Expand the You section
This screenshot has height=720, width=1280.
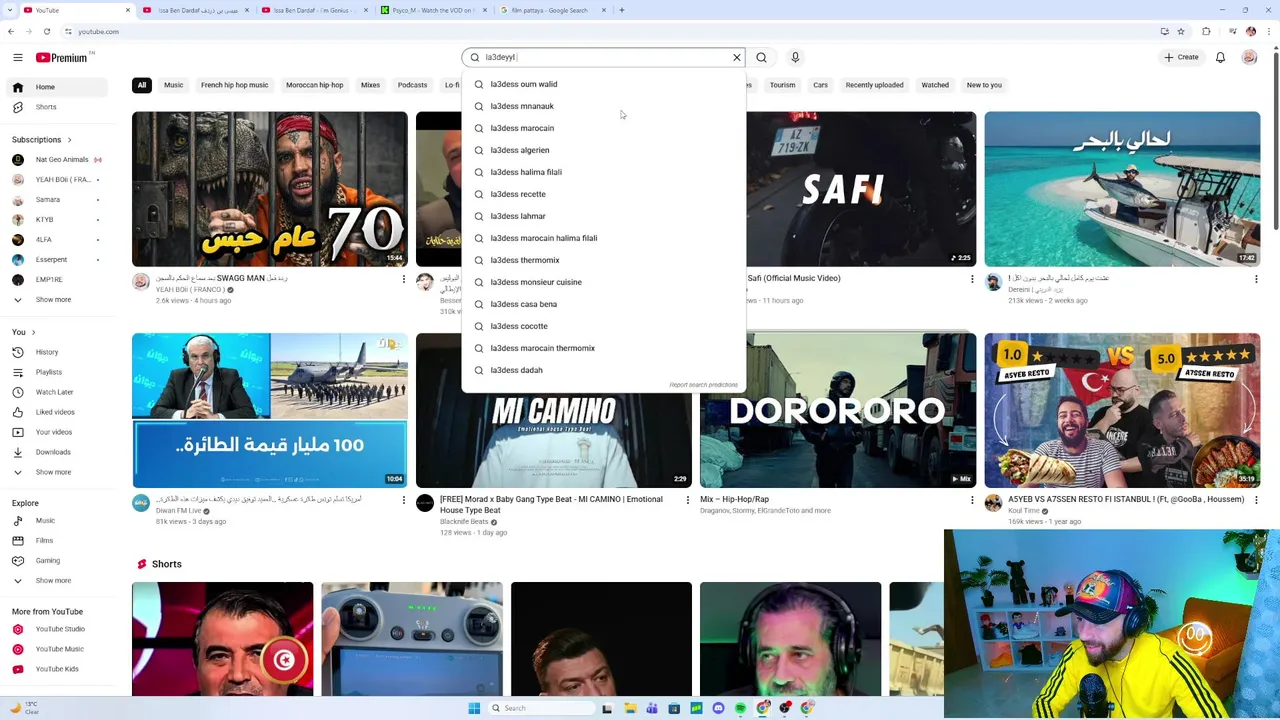point(24,331)
